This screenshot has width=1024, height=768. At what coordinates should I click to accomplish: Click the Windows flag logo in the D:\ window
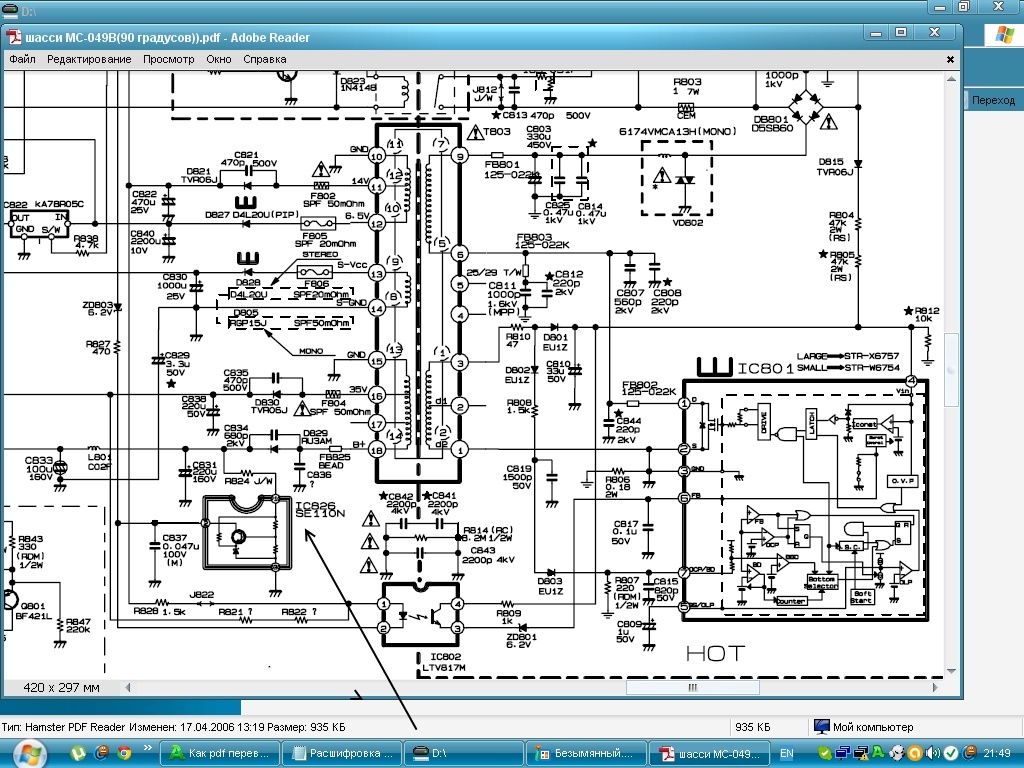point(1004,35)
